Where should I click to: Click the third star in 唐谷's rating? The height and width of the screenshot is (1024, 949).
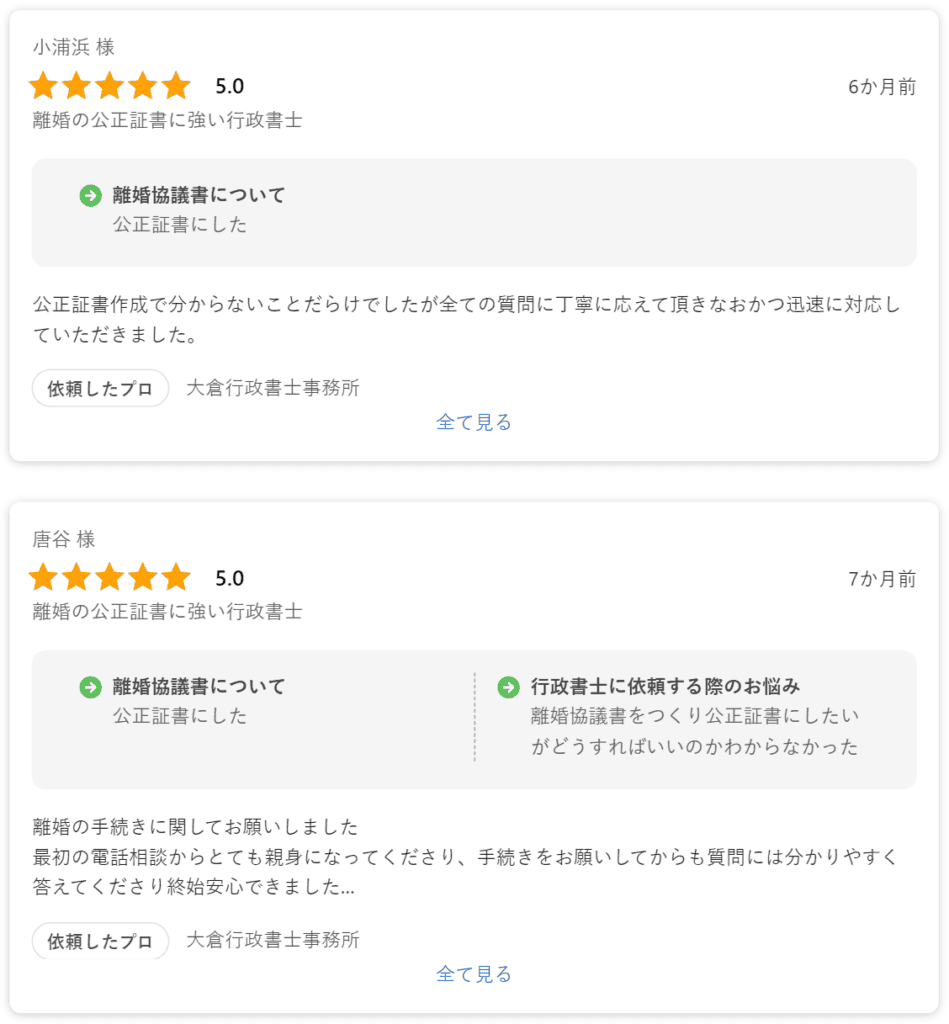click(110, 578)
